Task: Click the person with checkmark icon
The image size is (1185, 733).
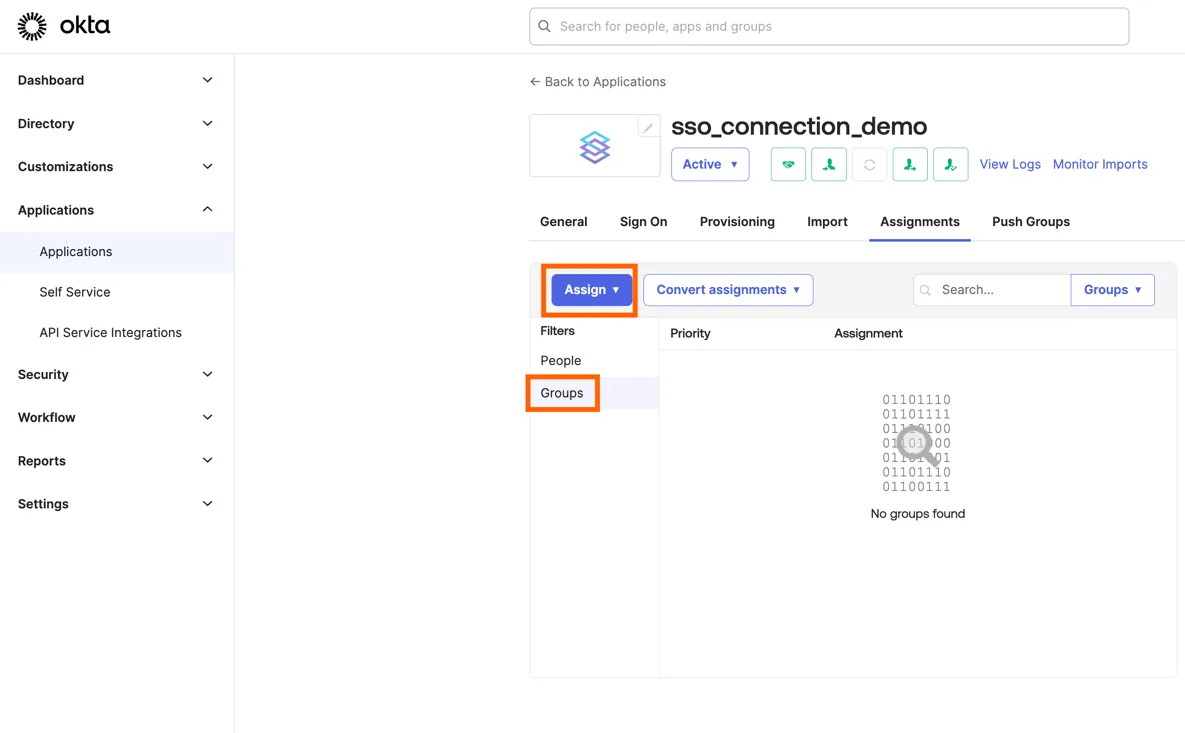Action: click(x=951, y=164)
